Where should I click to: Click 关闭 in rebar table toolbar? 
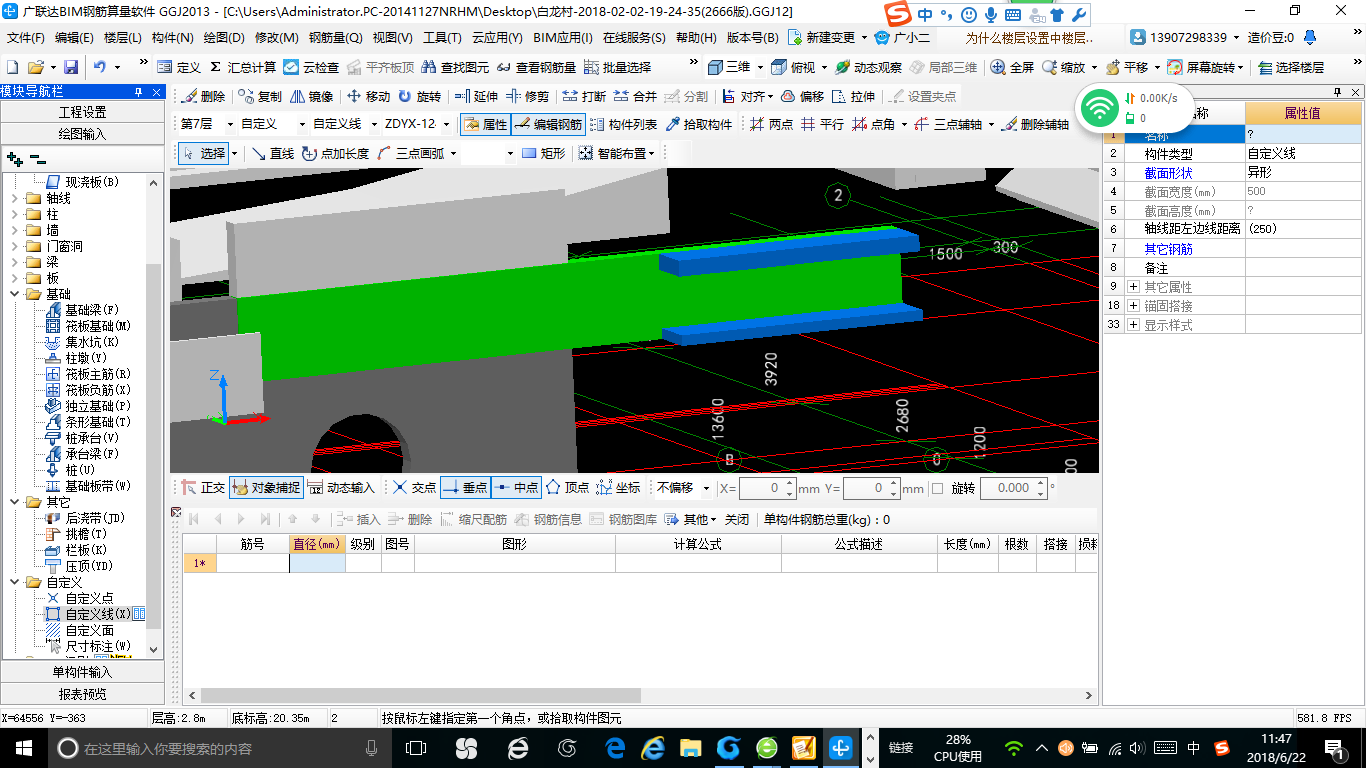tap(737, 519)
